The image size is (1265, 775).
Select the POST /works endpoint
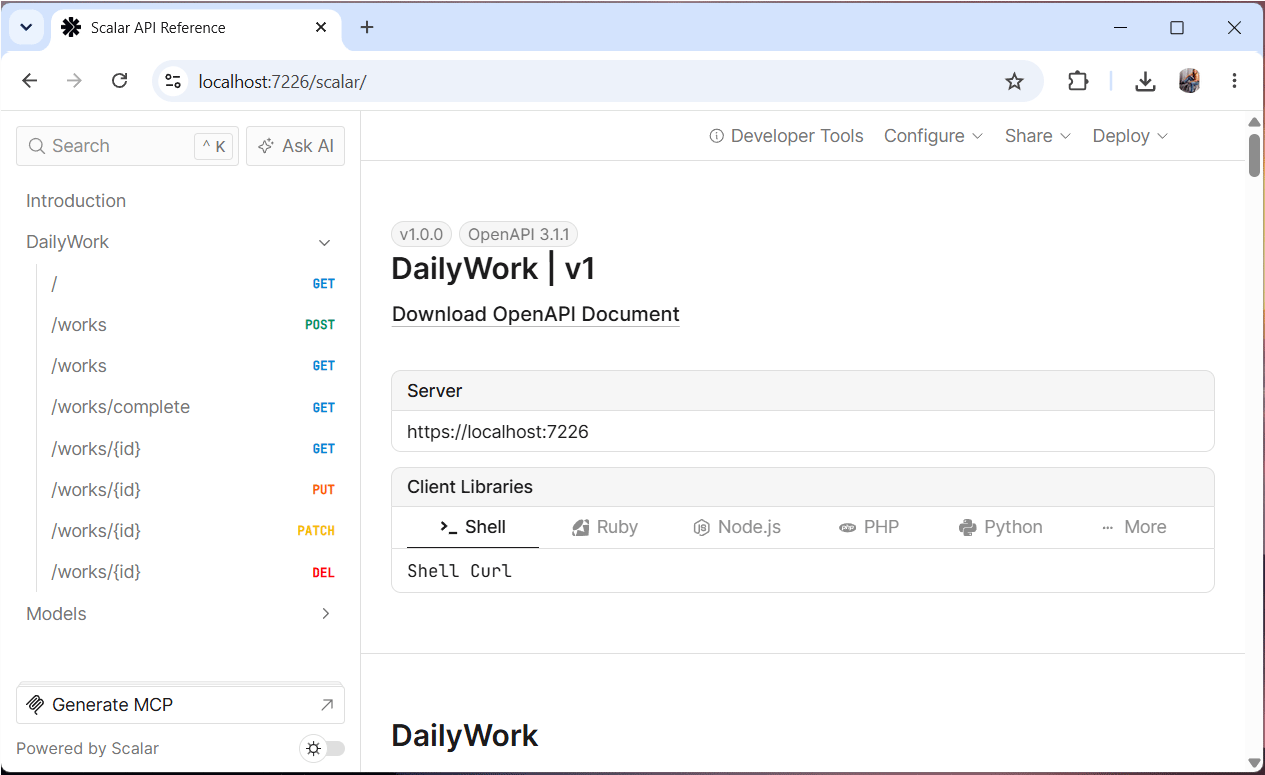tap(193, 325)
